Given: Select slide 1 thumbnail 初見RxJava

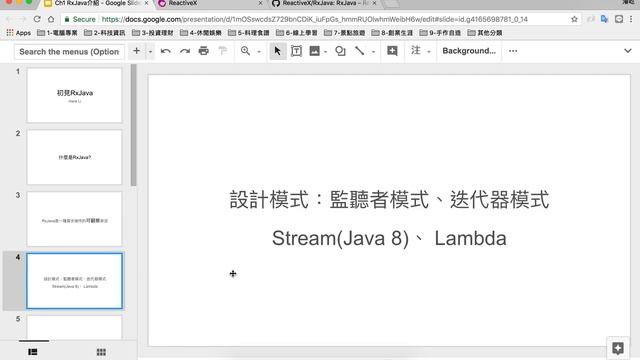Looking at the screenshot, I should click(74, 95).
